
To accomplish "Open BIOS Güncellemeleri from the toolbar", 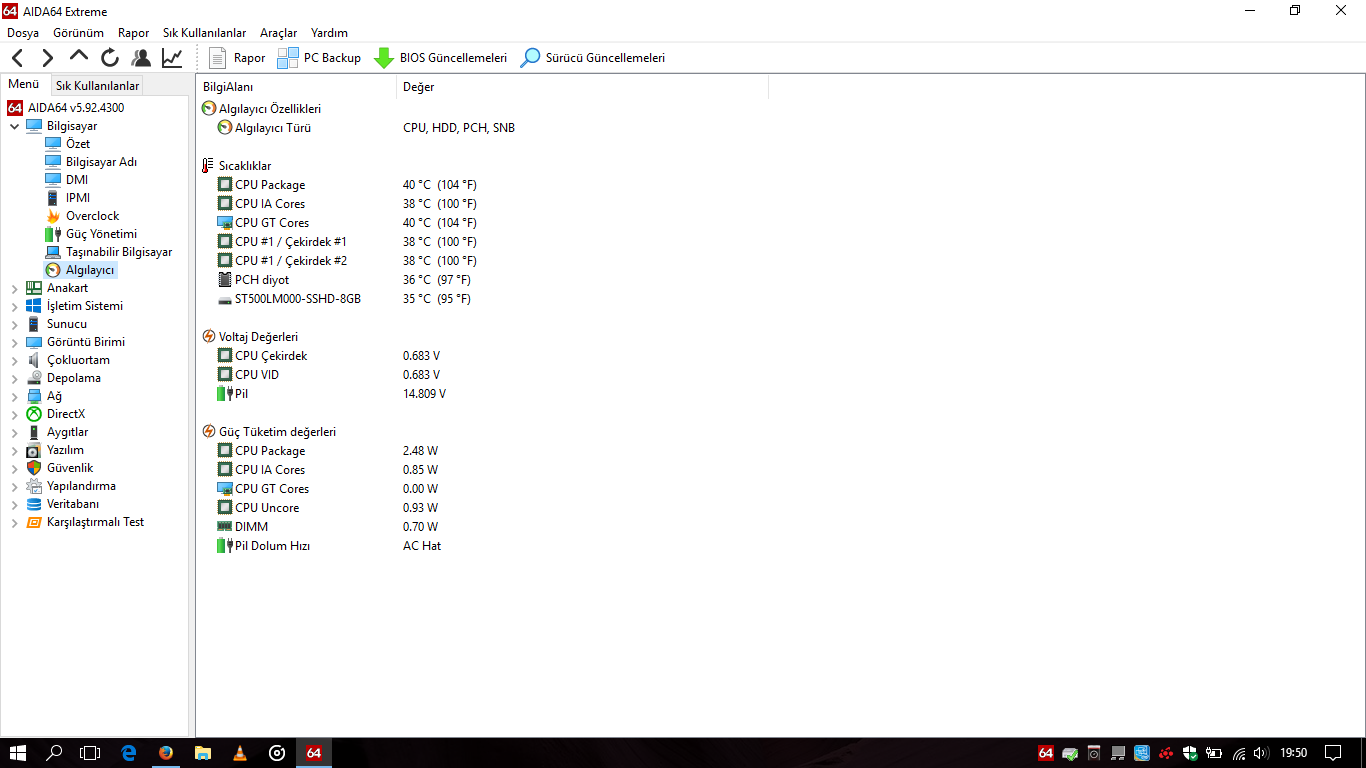I will click(x=440, y=58).
